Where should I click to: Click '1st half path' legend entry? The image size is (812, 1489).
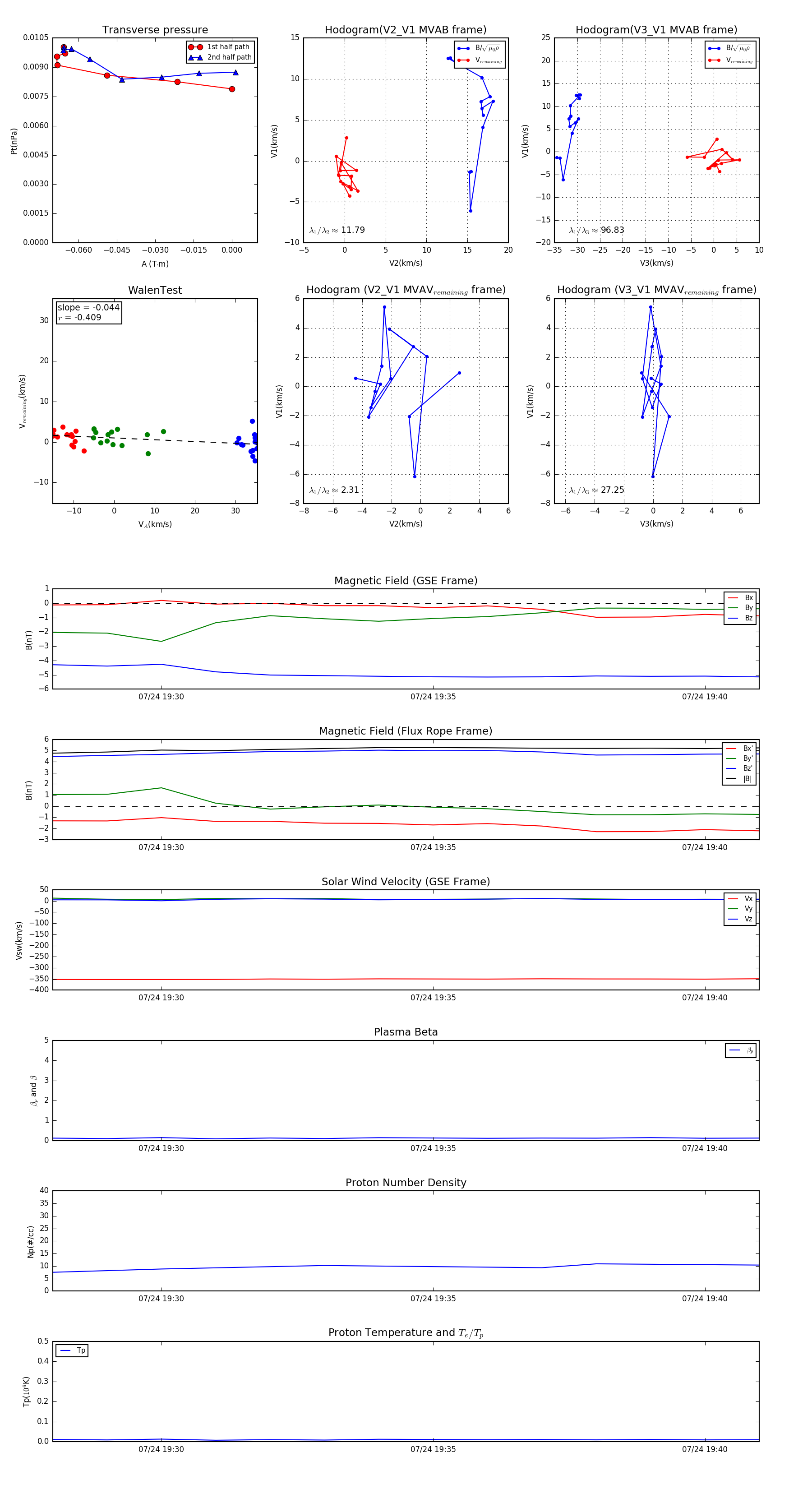click(220, 47)
